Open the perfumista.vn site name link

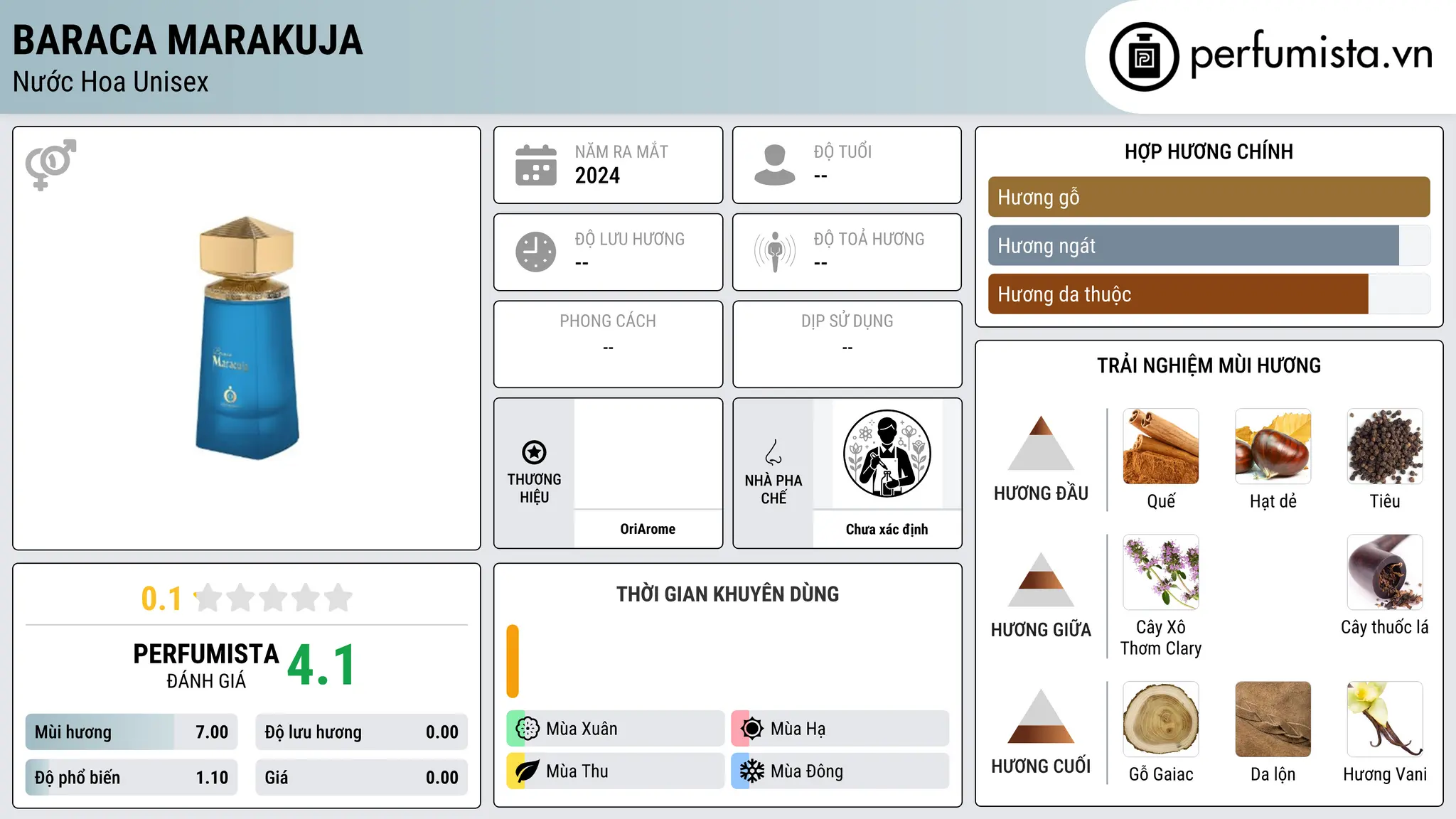(1311, 55)
